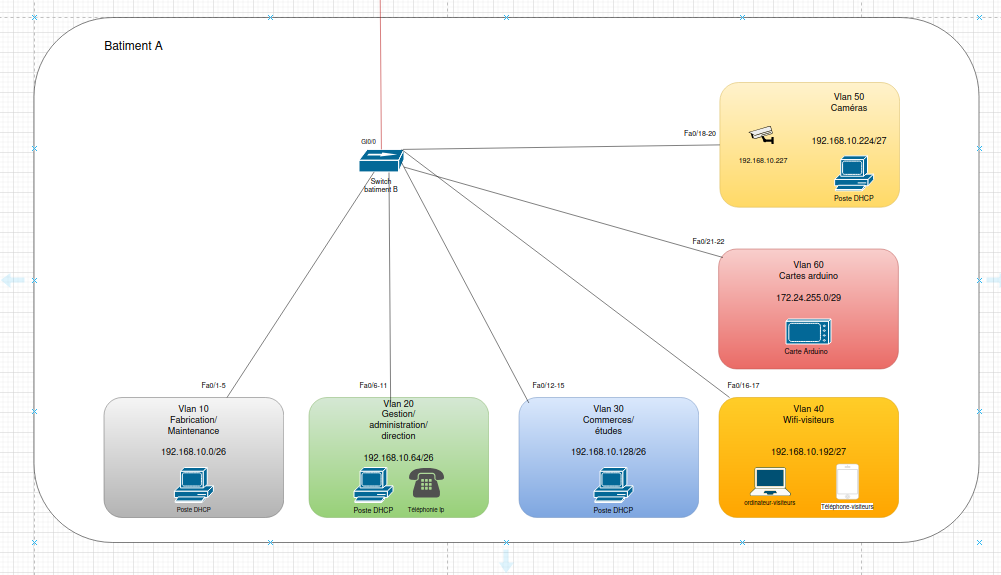Viewport: 1001px width, 575px height.
Task: Click the Batiment A title label
Action: click(133, 46)
